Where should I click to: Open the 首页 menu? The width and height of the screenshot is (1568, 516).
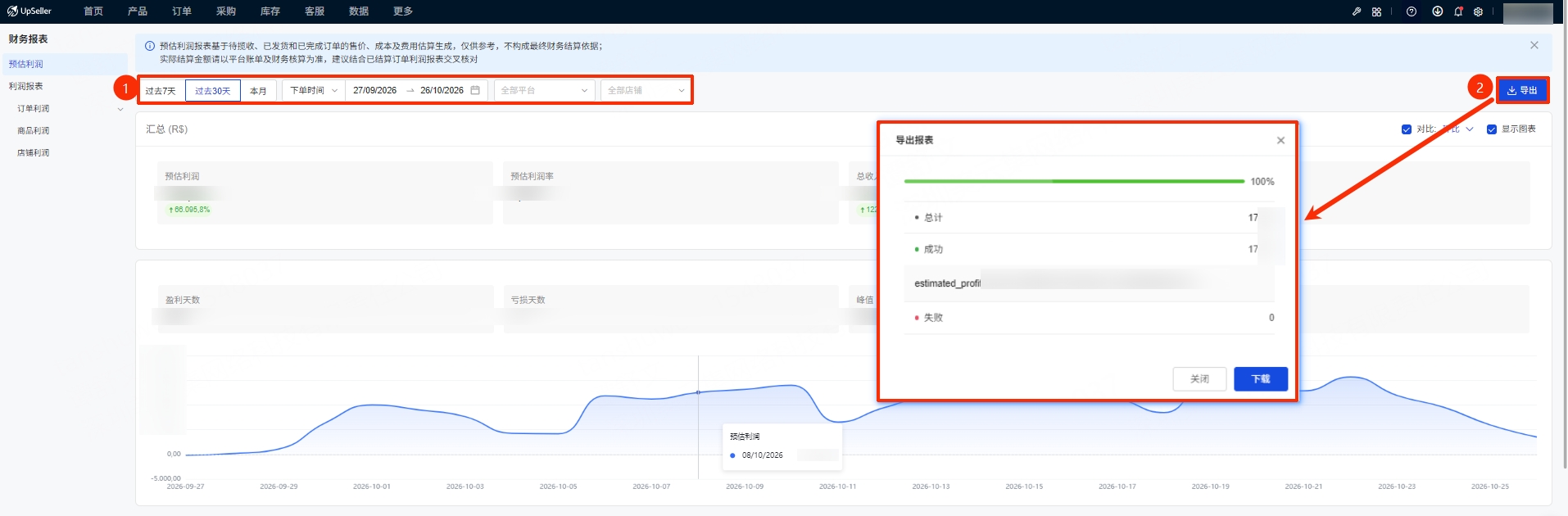pyautogui.click(x=93, y=11)
